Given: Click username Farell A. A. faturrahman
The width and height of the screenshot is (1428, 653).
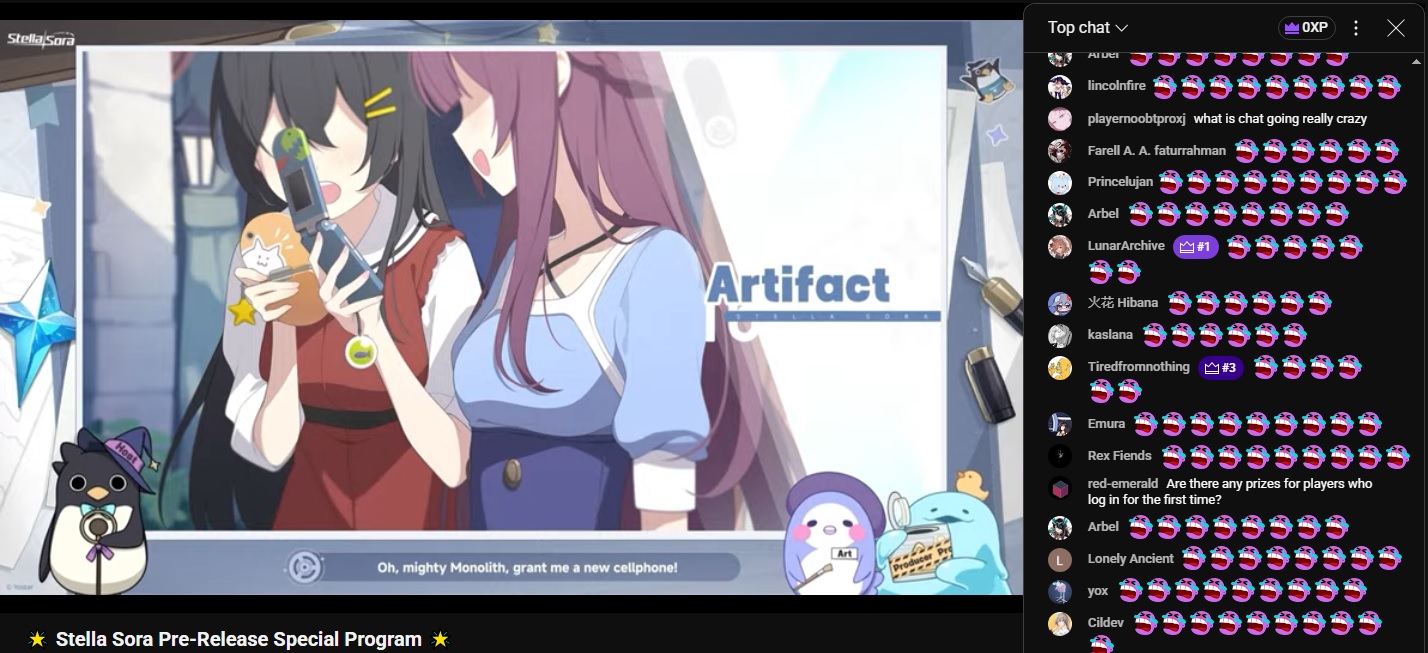Looking at the screenshot, I should point(1157,151).
